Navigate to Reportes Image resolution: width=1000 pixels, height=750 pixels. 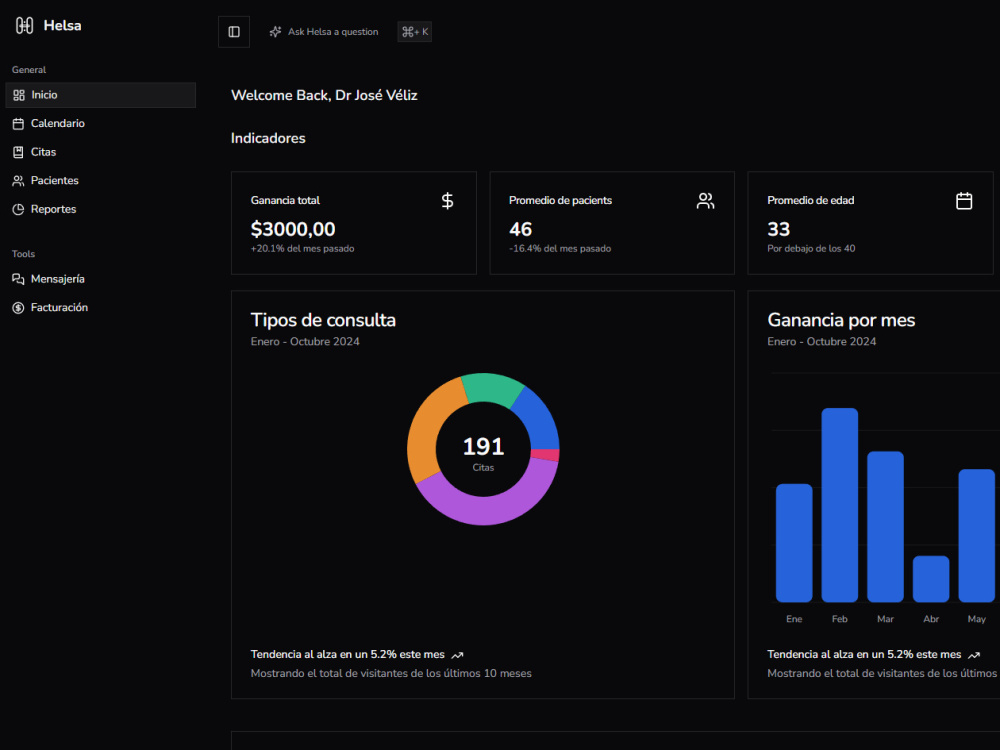point(100,209)
